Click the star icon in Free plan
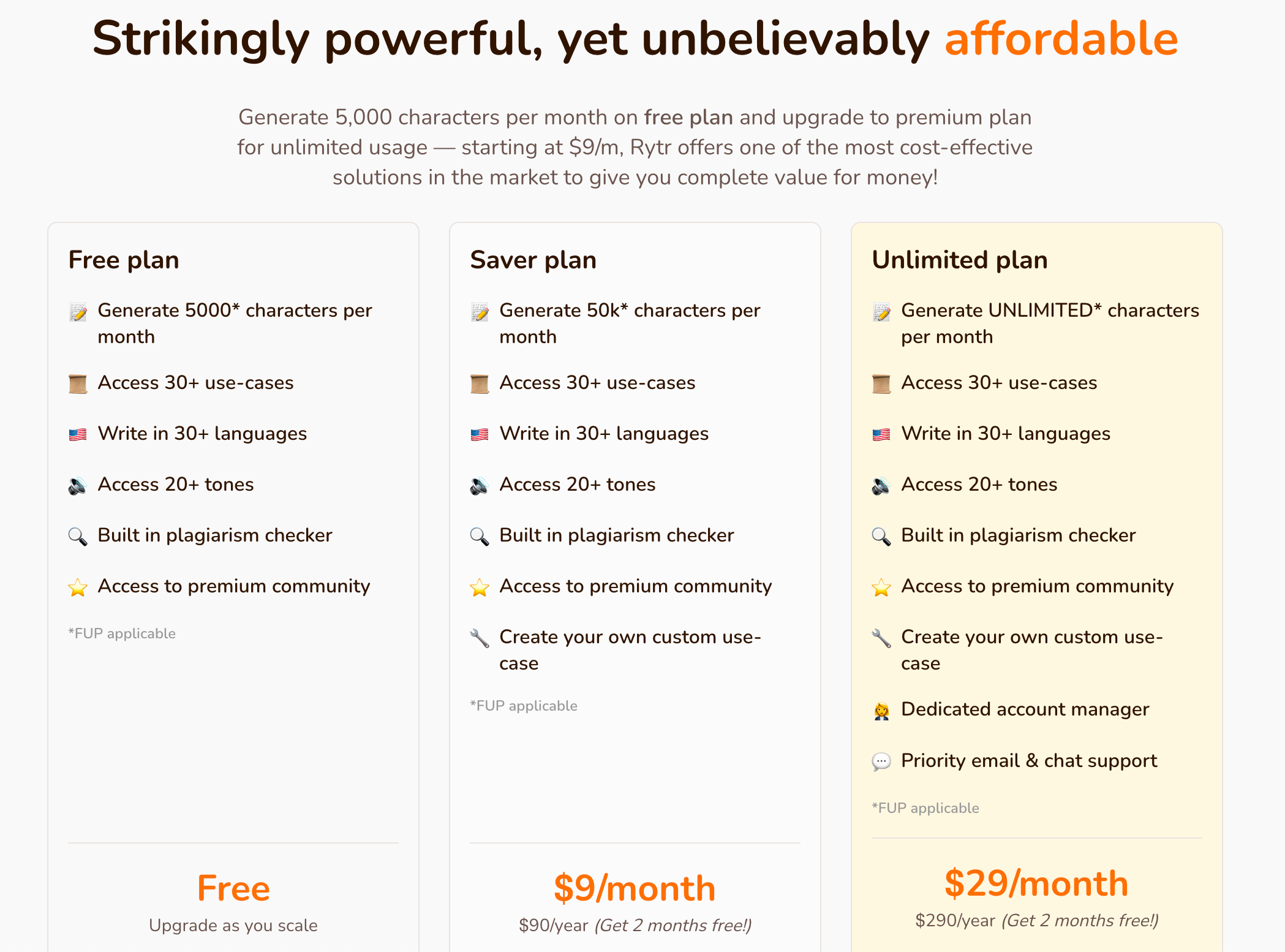Image resolution: width=1285 pixels, height=952 pixels. pyautogui.click(x=78, y=587)
